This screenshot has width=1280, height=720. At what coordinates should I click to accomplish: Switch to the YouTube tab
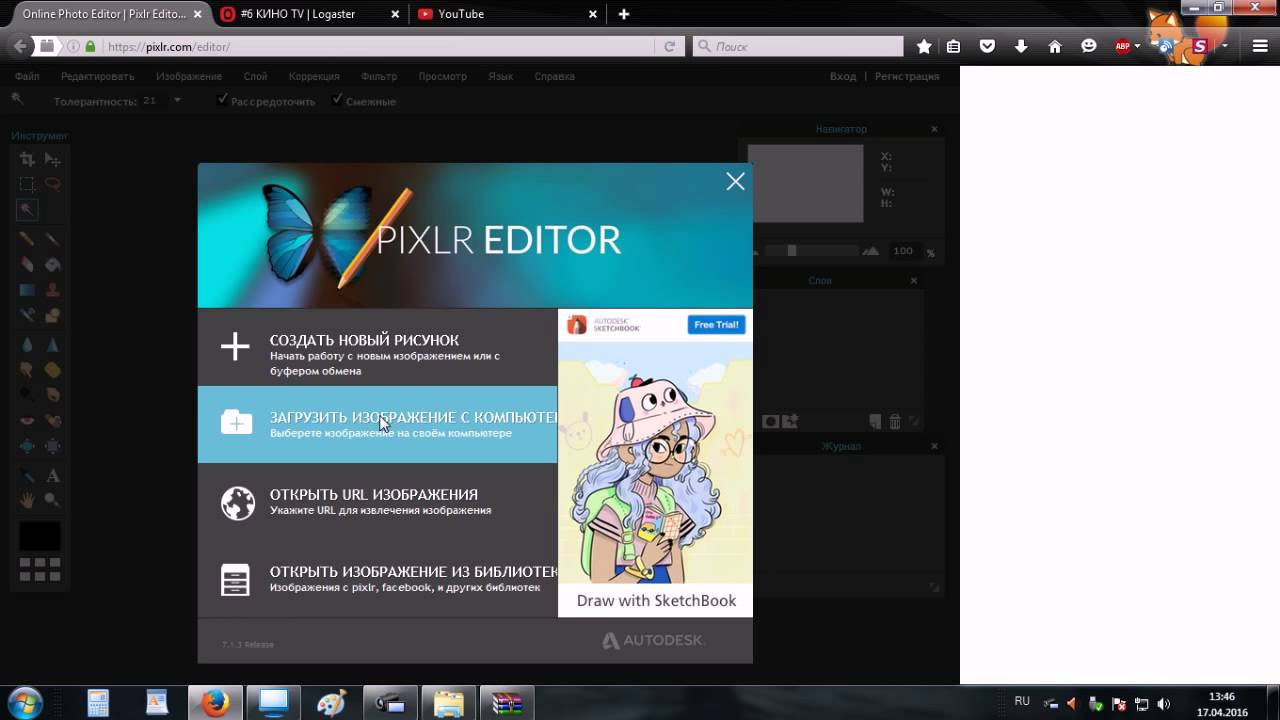point(508,14)
